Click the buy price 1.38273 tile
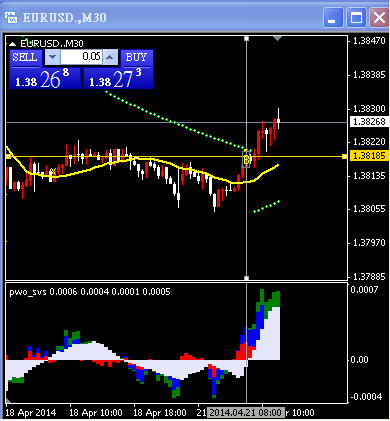Viewport: 390px width, 421px height. tap(118, 78)
